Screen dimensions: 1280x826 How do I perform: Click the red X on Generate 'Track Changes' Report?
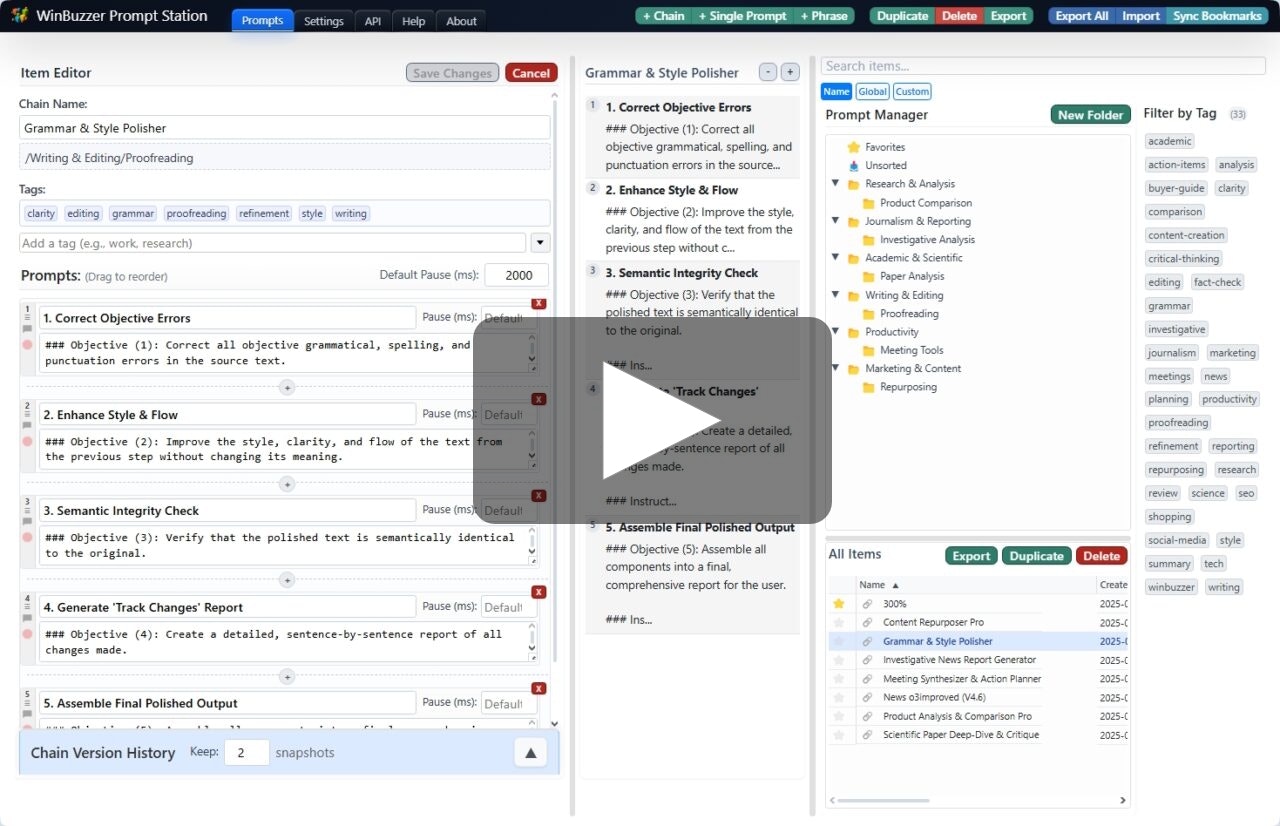pos(539,592)
